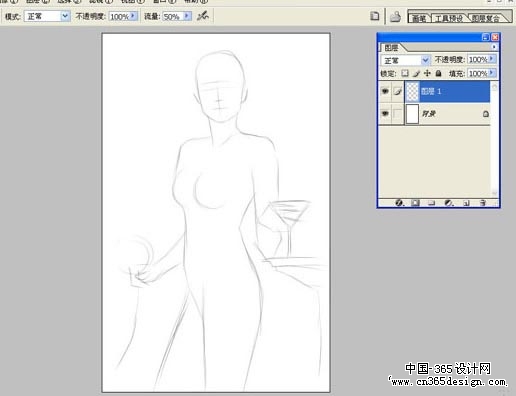Expand layers panel 不透明度 opacity slider arrow
Screen dimensions: 516x396
tap(492, 59)
